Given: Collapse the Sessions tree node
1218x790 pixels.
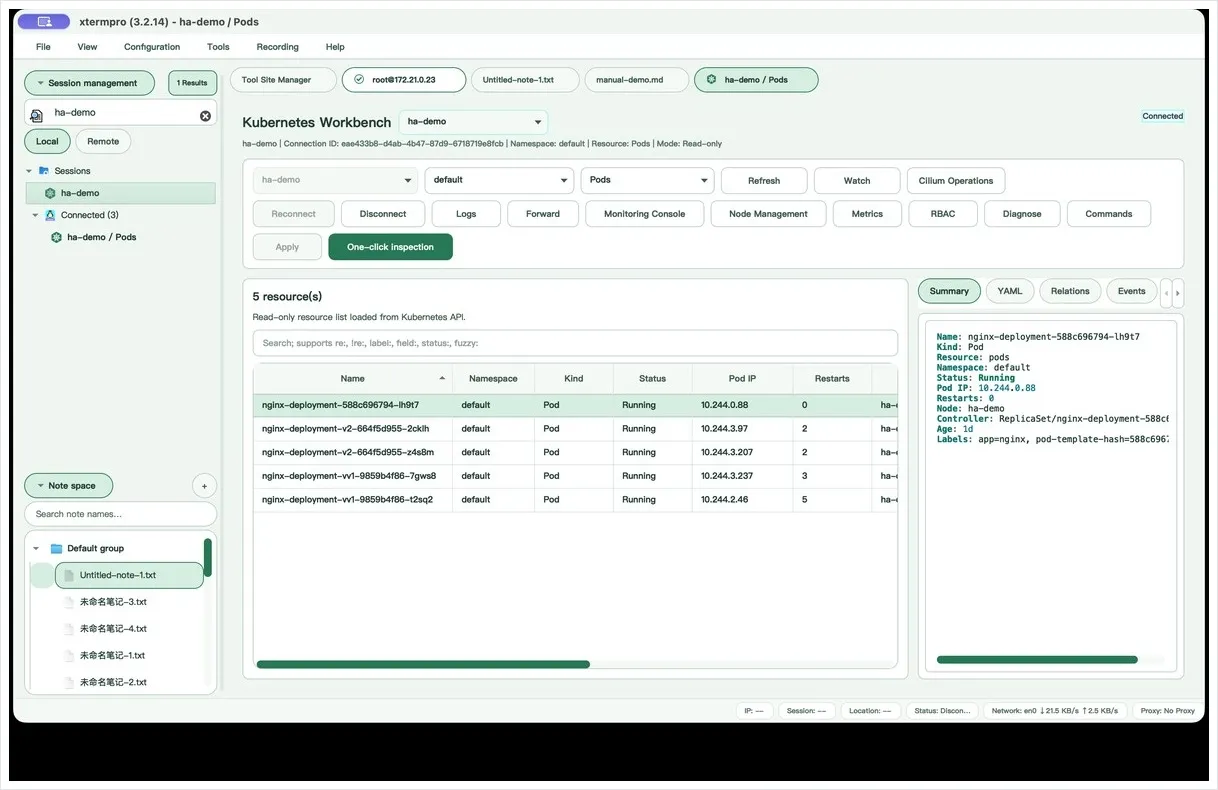Looking at the screenshot, I should tap(29, 171).
